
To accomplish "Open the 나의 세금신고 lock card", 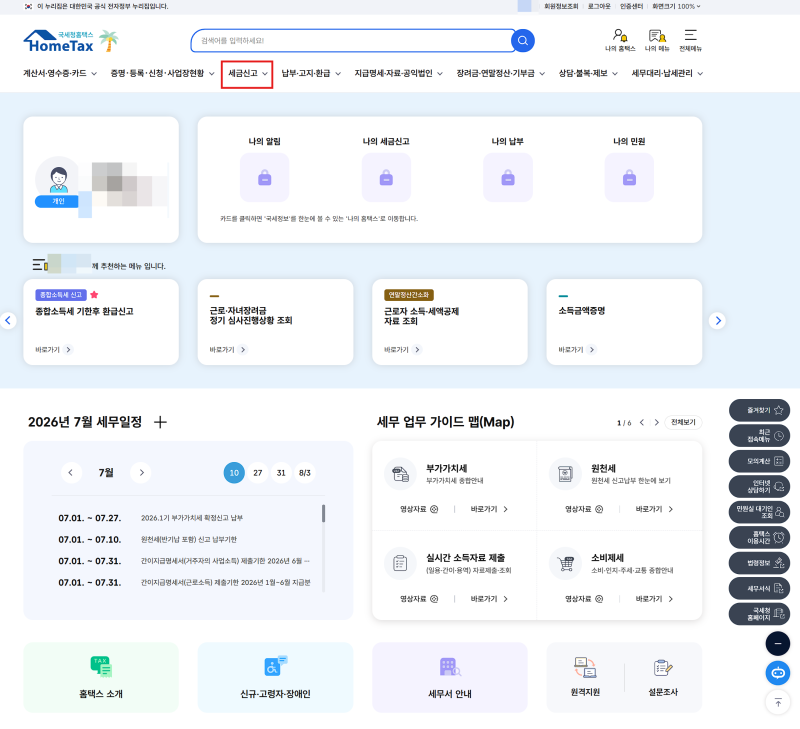I will pos(386,178).
